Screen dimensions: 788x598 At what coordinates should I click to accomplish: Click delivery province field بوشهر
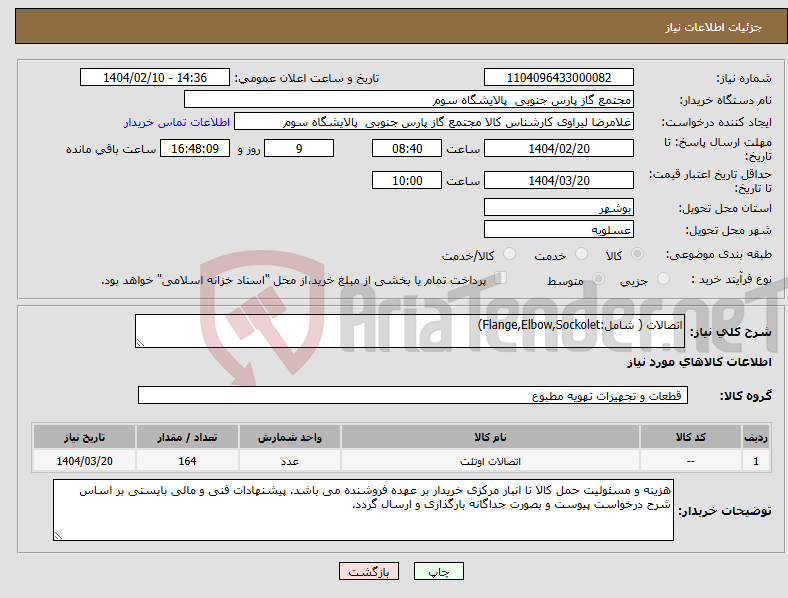pos(558,207)
